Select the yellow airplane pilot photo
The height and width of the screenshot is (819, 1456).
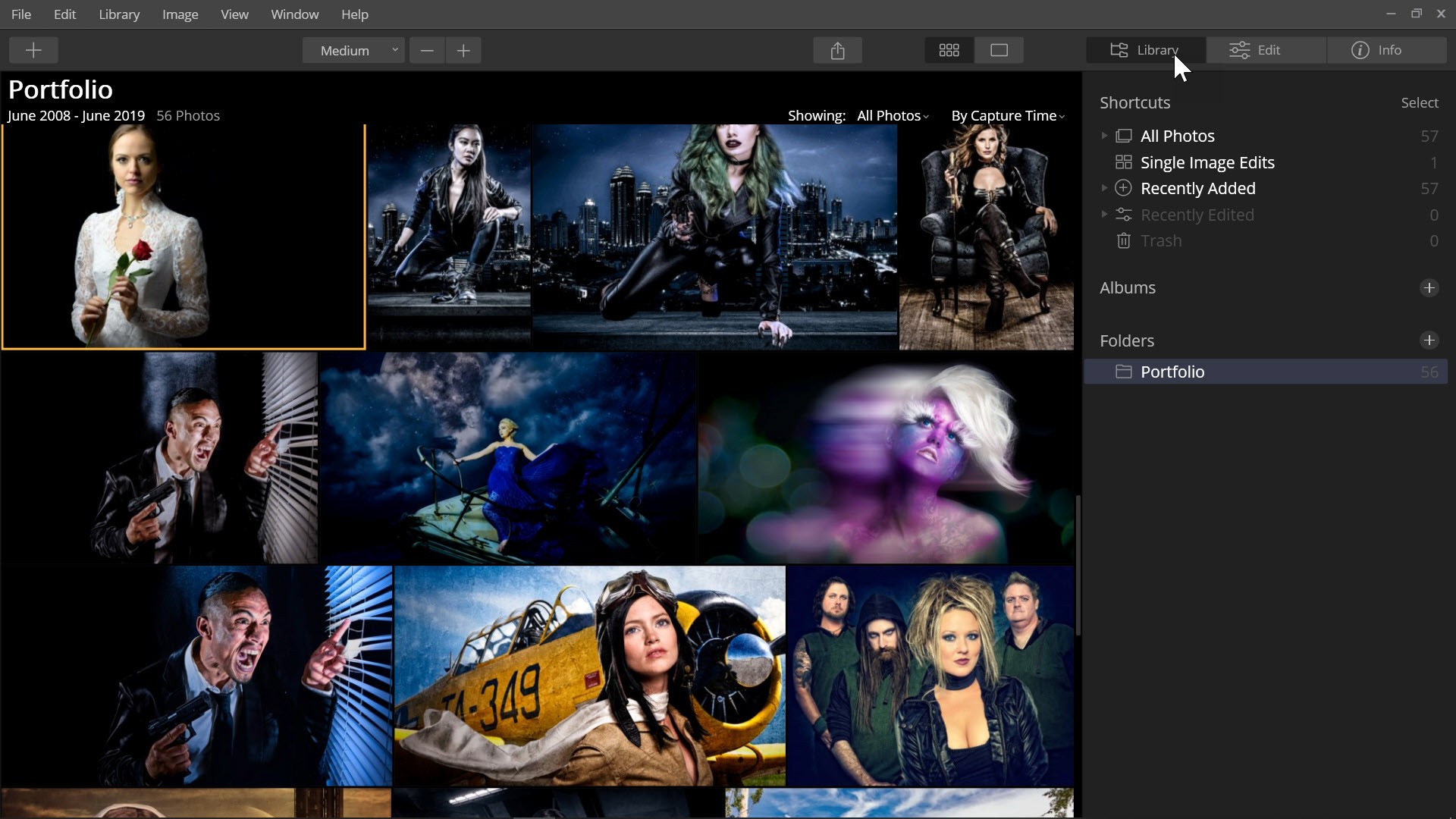coord(589,675)
